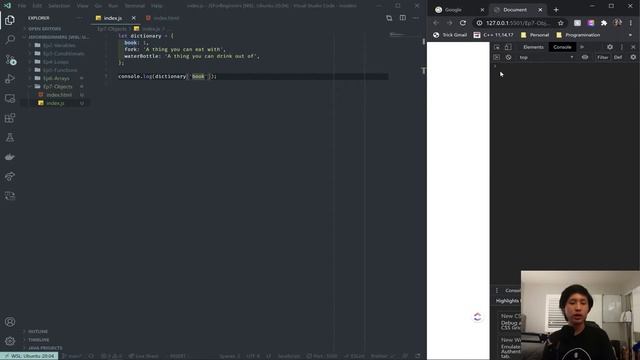Open the Testing flask icon view
The height and width of the screenshot is (360, 640).
tap(10, 138)
